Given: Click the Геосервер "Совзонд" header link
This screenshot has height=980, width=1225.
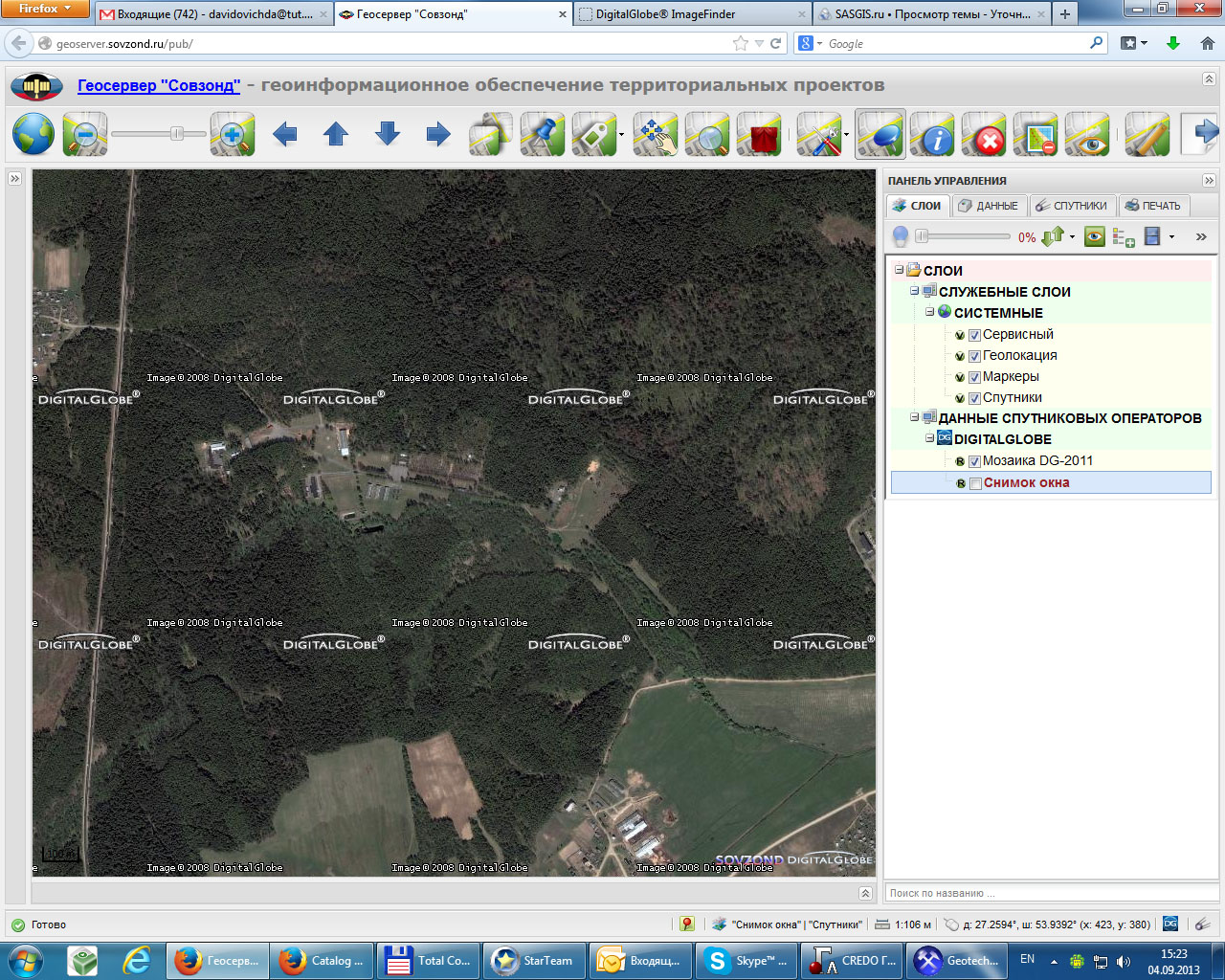Looking at the screenshot, I should pos(159,85).
